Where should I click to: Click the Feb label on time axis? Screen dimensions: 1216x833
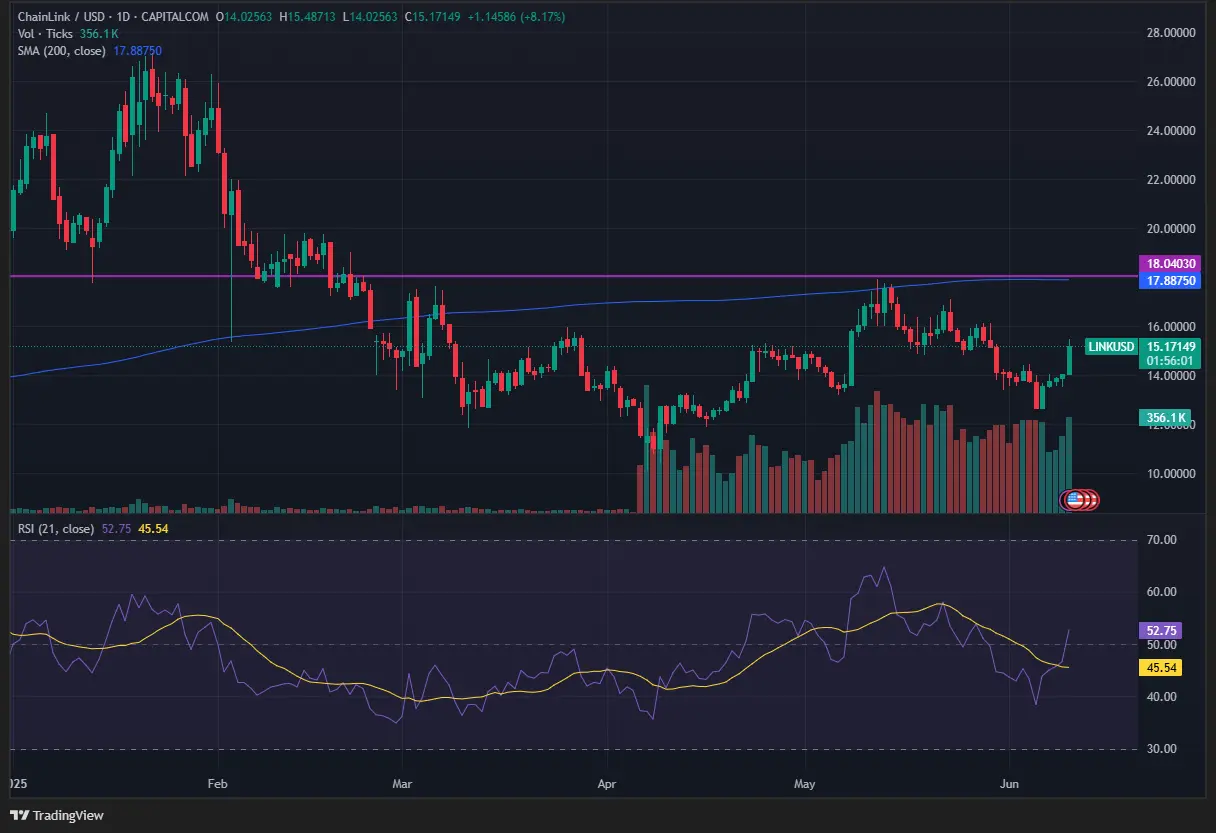217,785
